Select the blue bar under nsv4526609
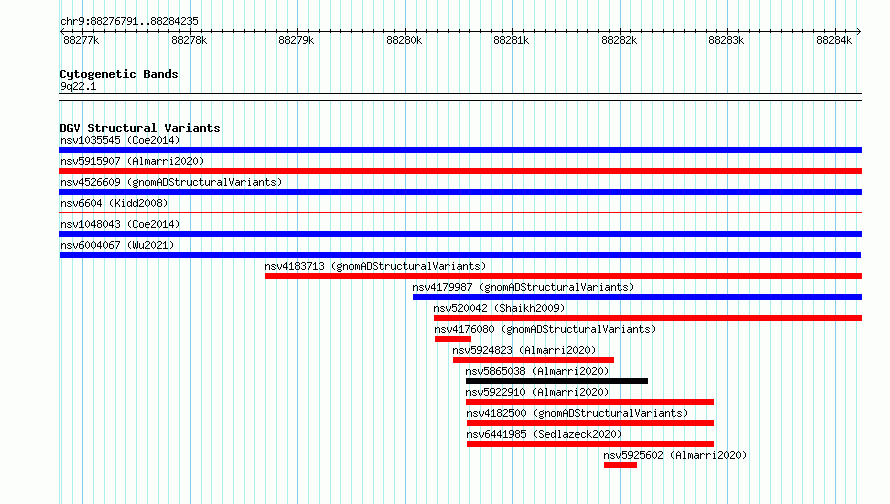The height and width of the screenshot is (504, 890). [x=460, y=192]
